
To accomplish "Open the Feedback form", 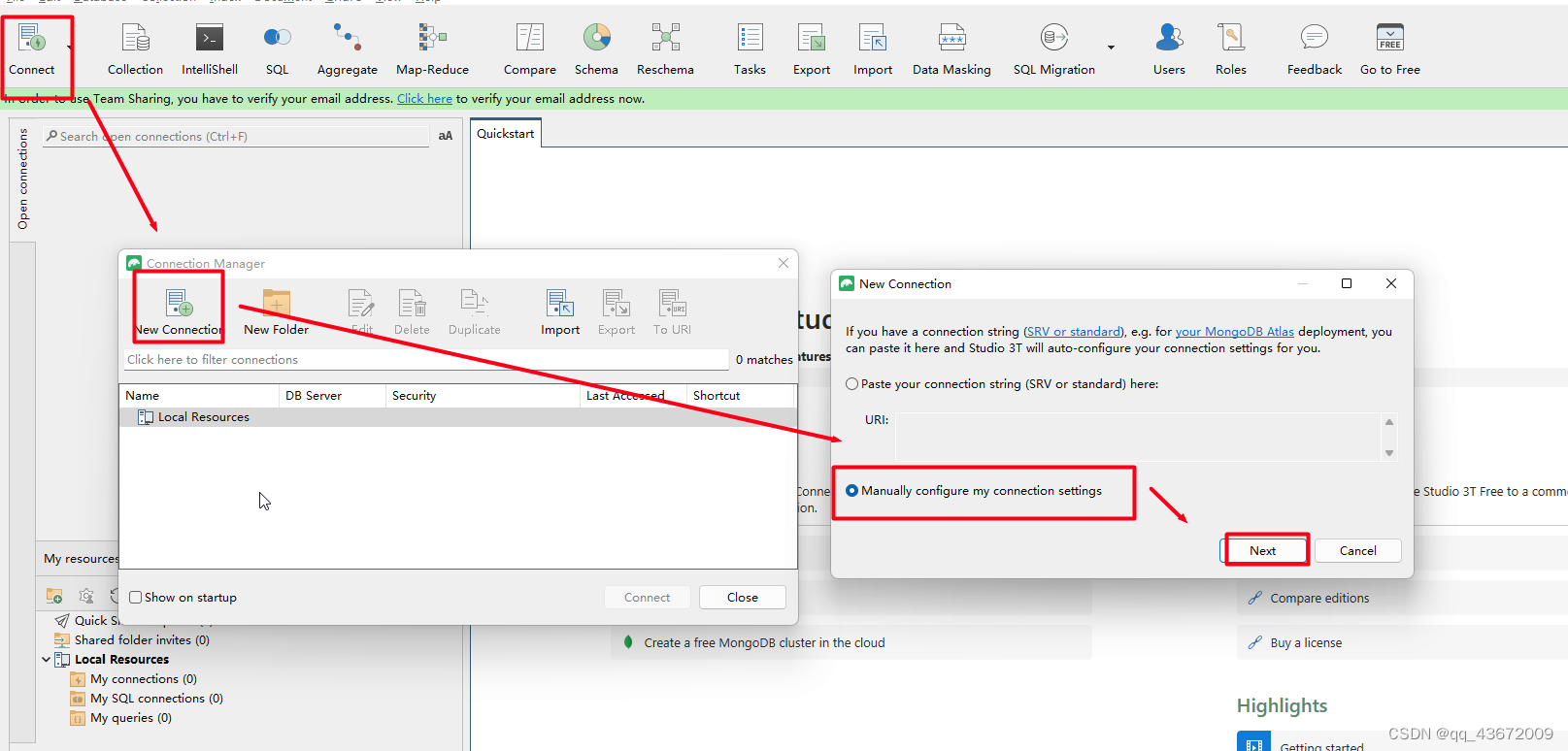I will (1315, 50).
